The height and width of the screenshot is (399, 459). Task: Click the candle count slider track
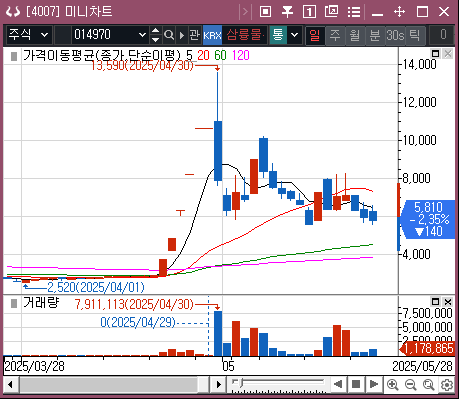283,381
